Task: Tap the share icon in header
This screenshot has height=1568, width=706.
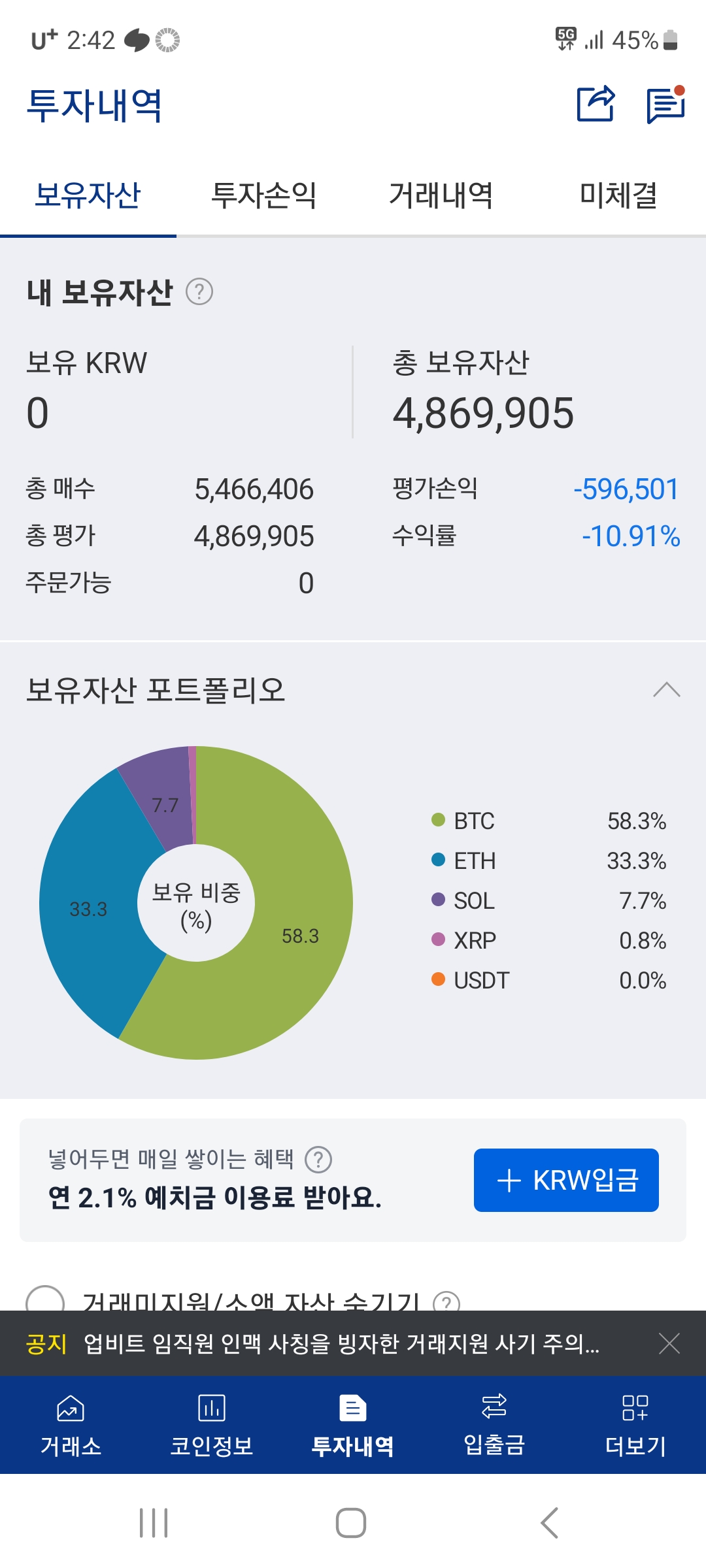Action: click(x=596, y=104)
